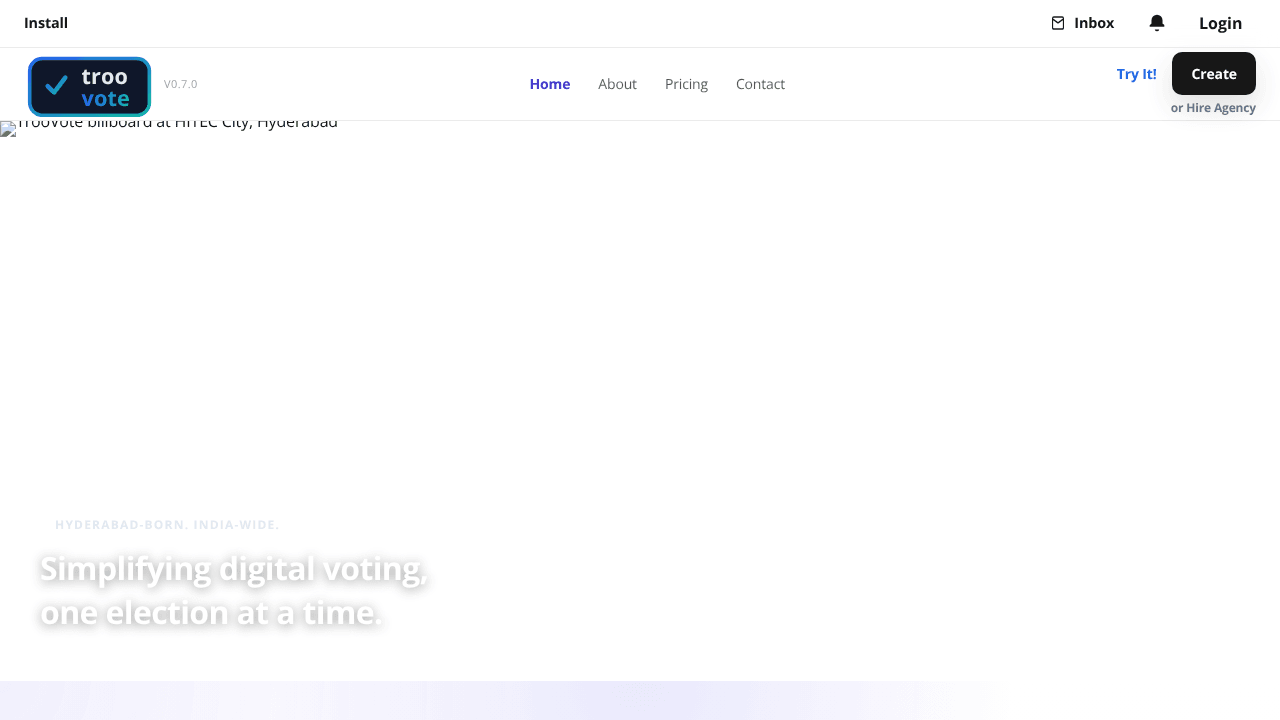
Task: Open the Inbox link
Action: click(x=1082, y=23)
